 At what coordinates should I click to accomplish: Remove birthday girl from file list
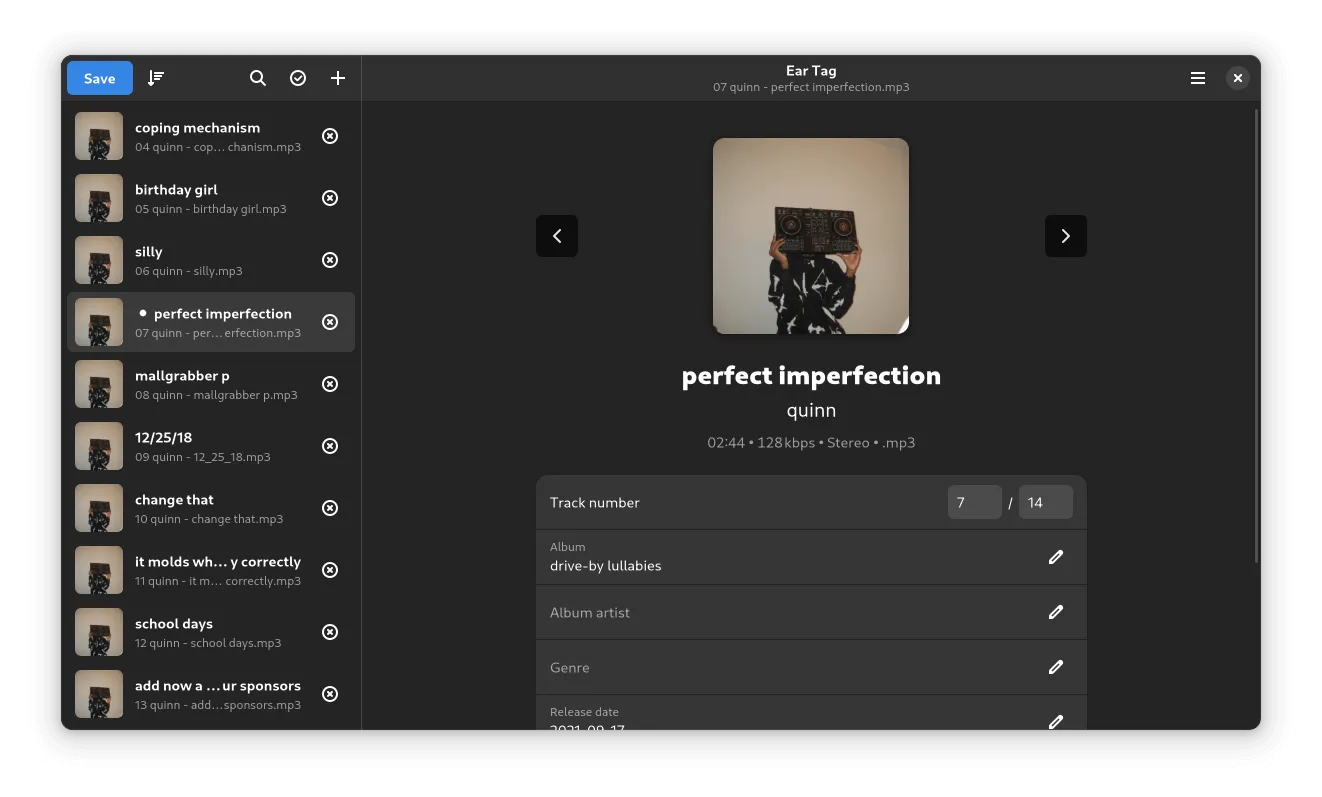pyautogui.click(x=330, y=198)
